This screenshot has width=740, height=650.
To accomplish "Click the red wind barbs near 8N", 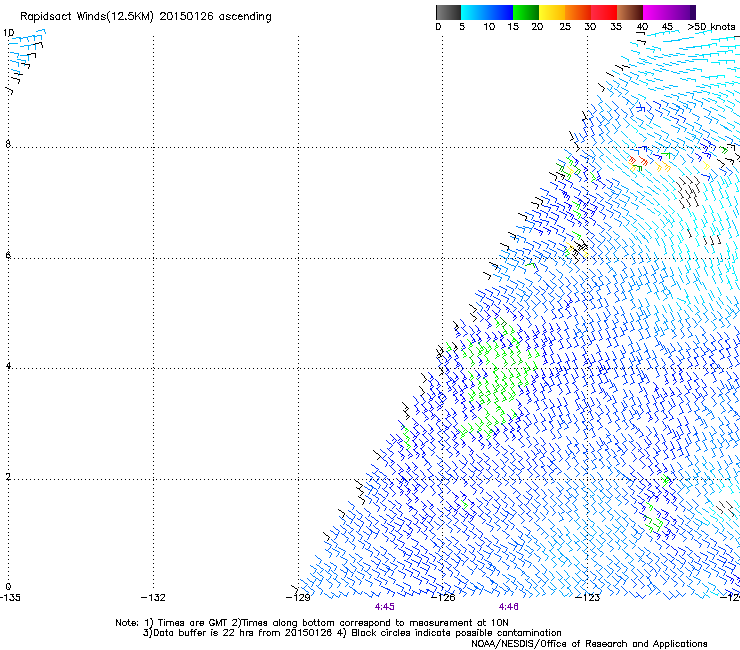I will pyautogui.click(x=638, y=161).
